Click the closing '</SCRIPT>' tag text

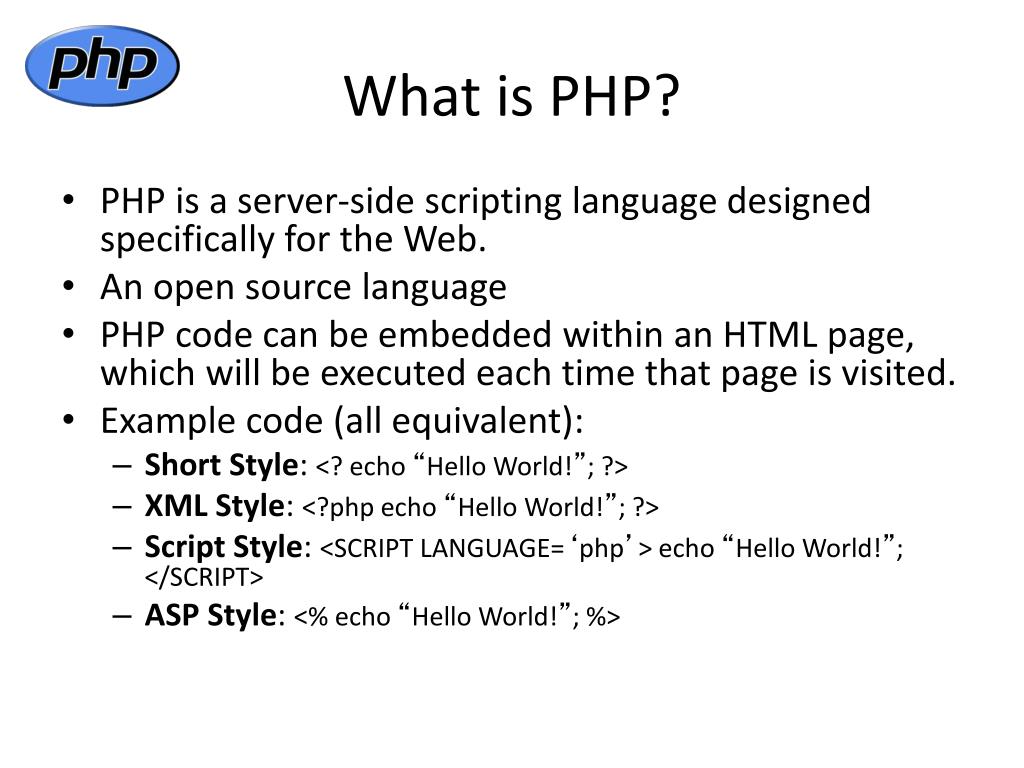click(204, 577)
